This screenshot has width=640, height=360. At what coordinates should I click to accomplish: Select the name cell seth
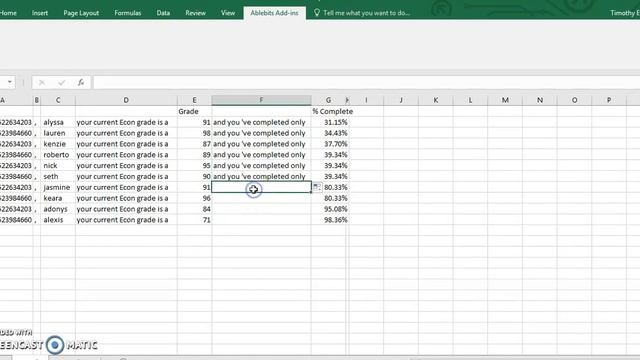(x=58, y=176)
